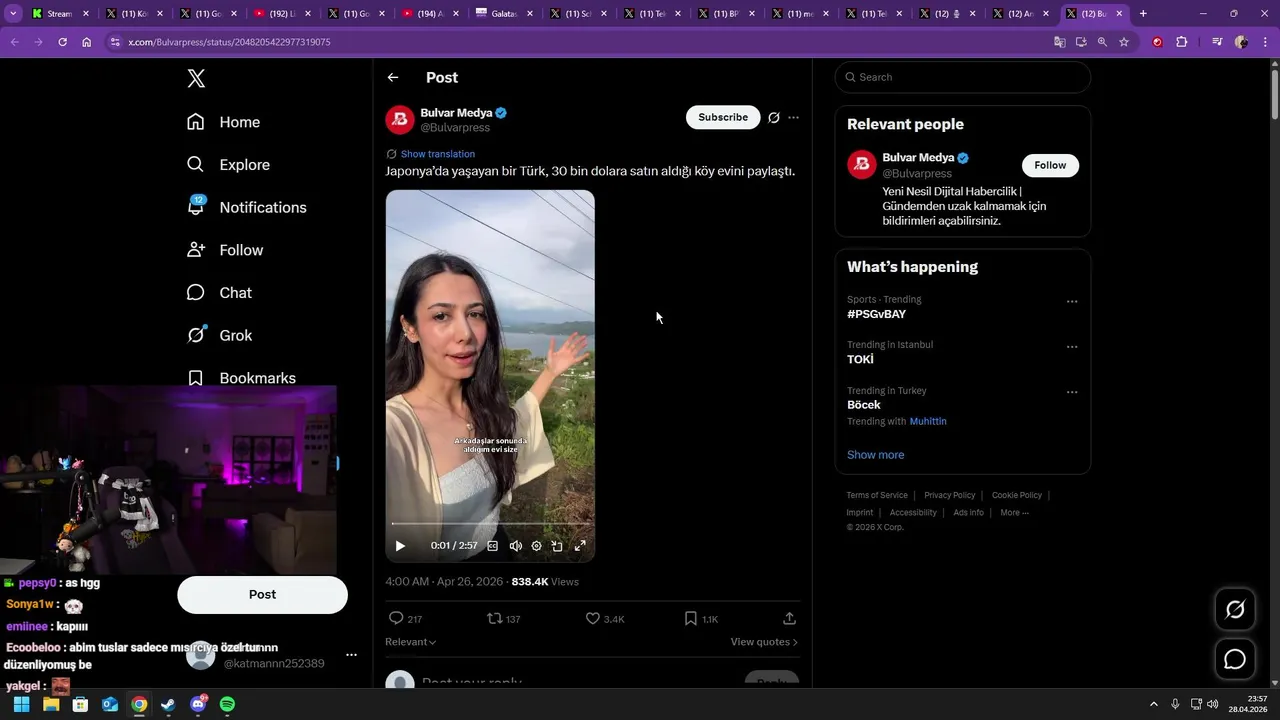Image resolution: width=1280 pixels, height=720 pixels.
Task: Toggle video captions (CC)
Action: click(x=492, y=546)
